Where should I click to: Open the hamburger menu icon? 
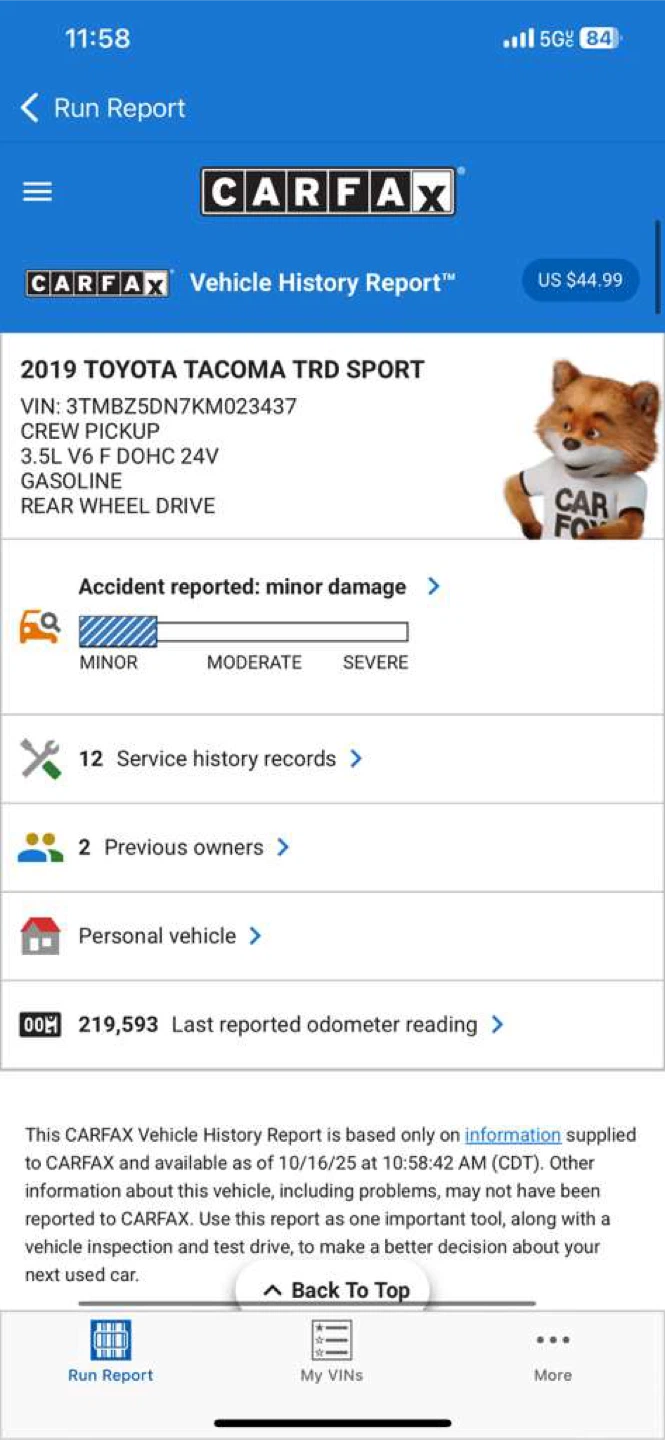37,191
